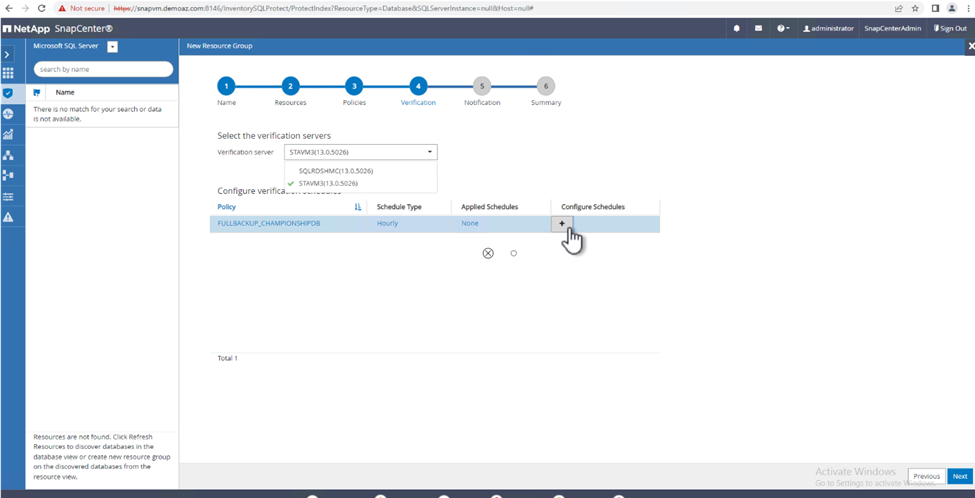
Task: Go to wizard step 2 Resources
Action: (x=290, y=86)
